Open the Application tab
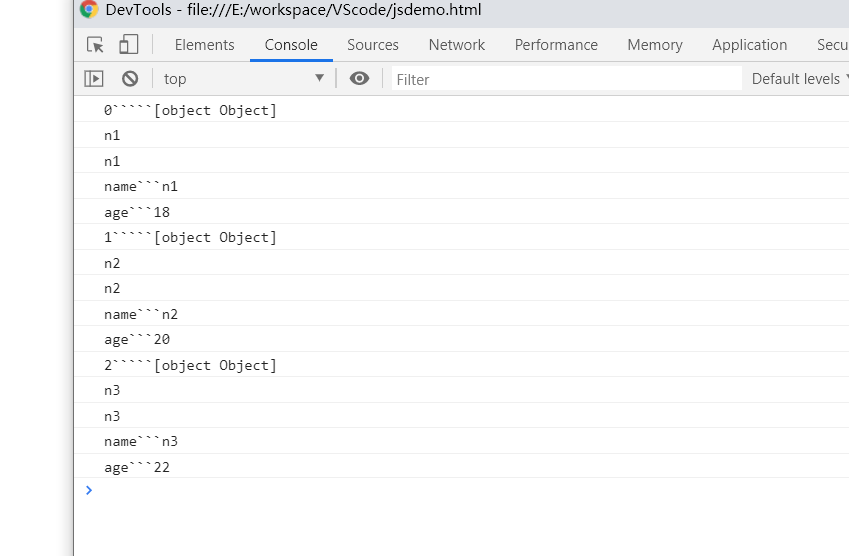This screenshot has width=849, height=556. (x=749, y=45)
